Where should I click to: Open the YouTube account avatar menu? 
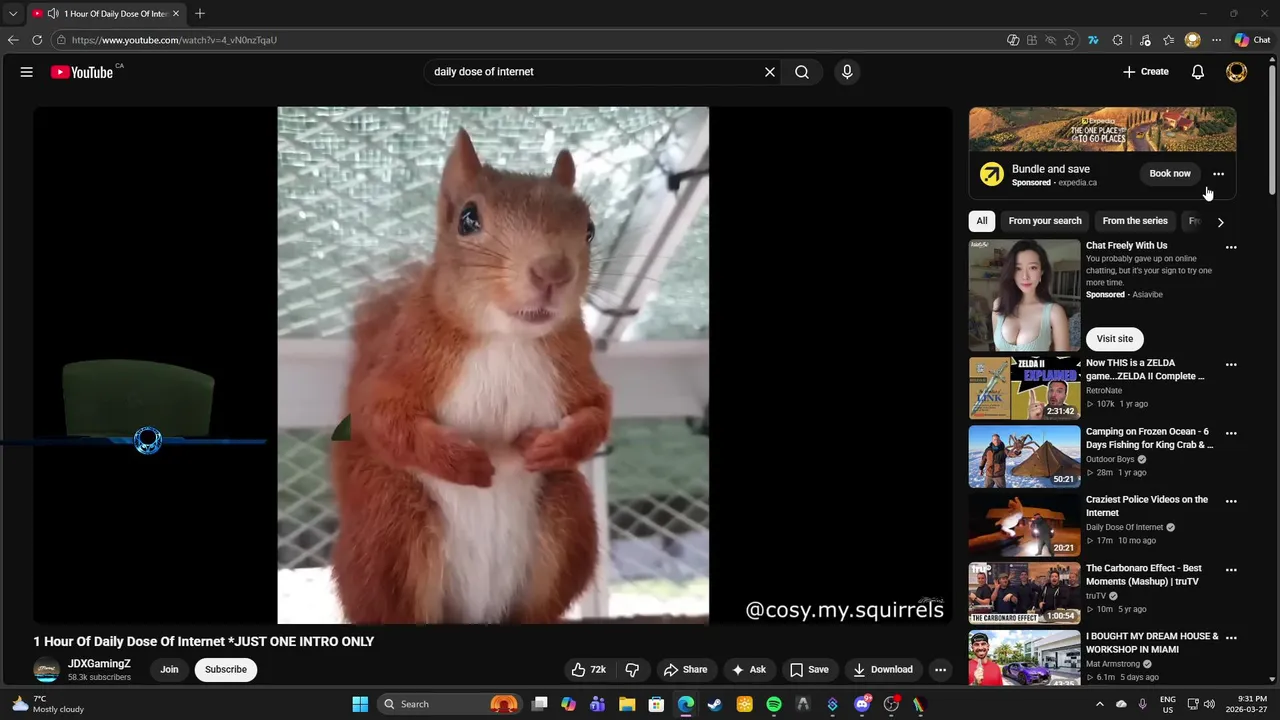click(x=1237, y=72)
